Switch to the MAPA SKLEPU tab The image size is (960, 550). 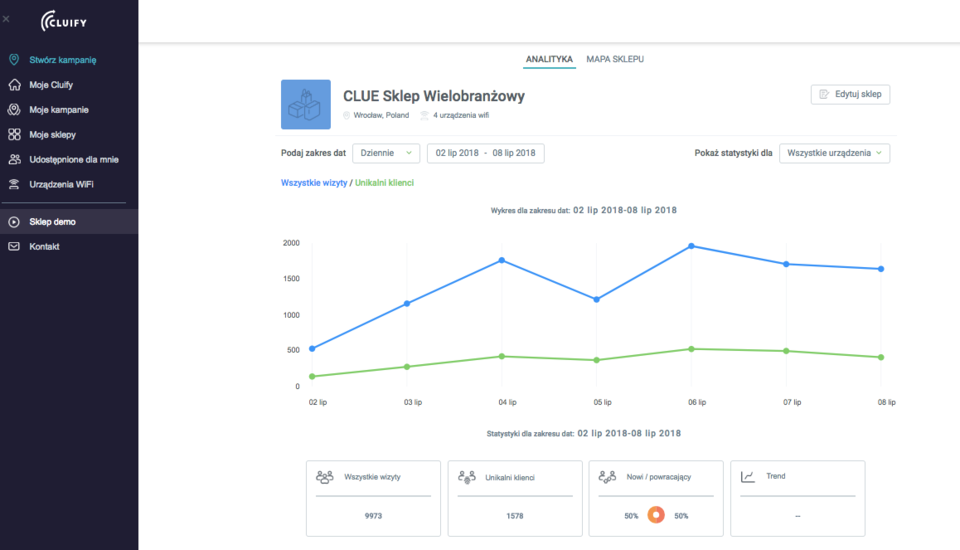click(x=615, y=59)
